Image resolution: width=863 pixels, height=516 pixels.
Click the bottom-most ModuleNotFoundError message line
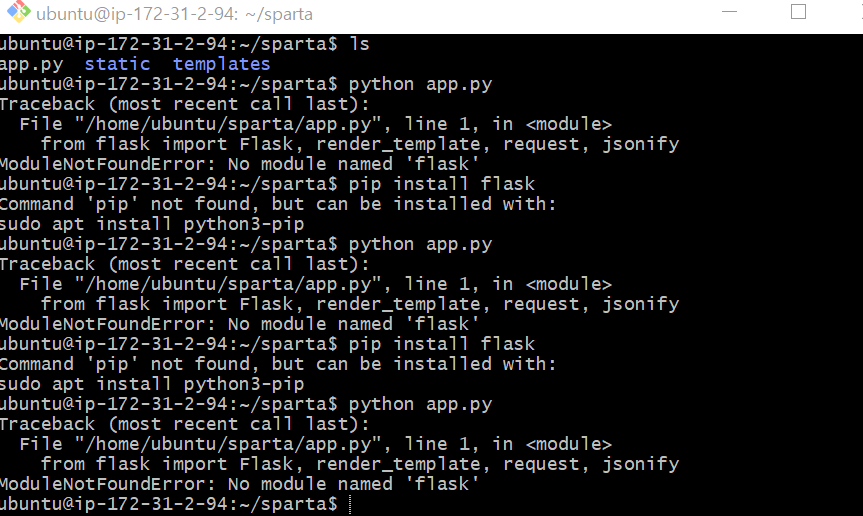[x=239, y=484]
